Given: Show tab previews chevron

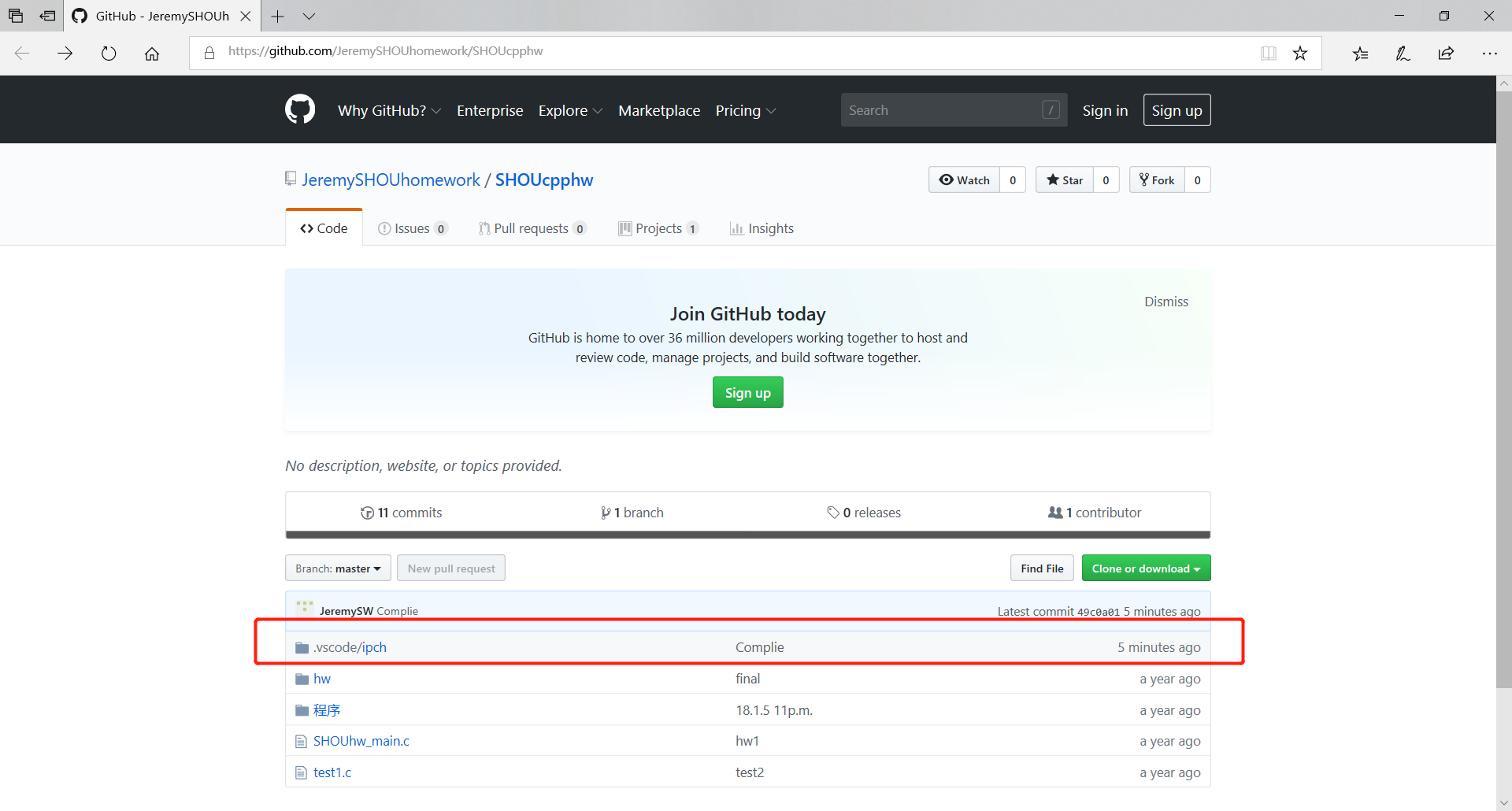Looking at the screenshot, I should tap(309, 16).
